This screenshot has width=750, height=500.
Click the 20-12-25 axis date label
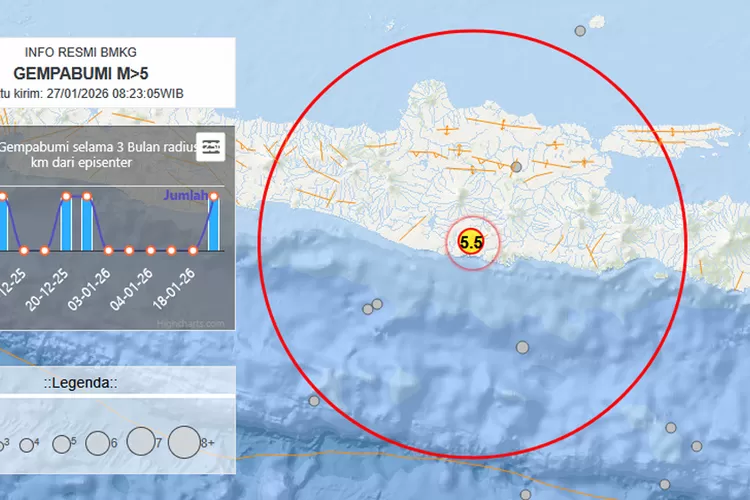(46, 290)
